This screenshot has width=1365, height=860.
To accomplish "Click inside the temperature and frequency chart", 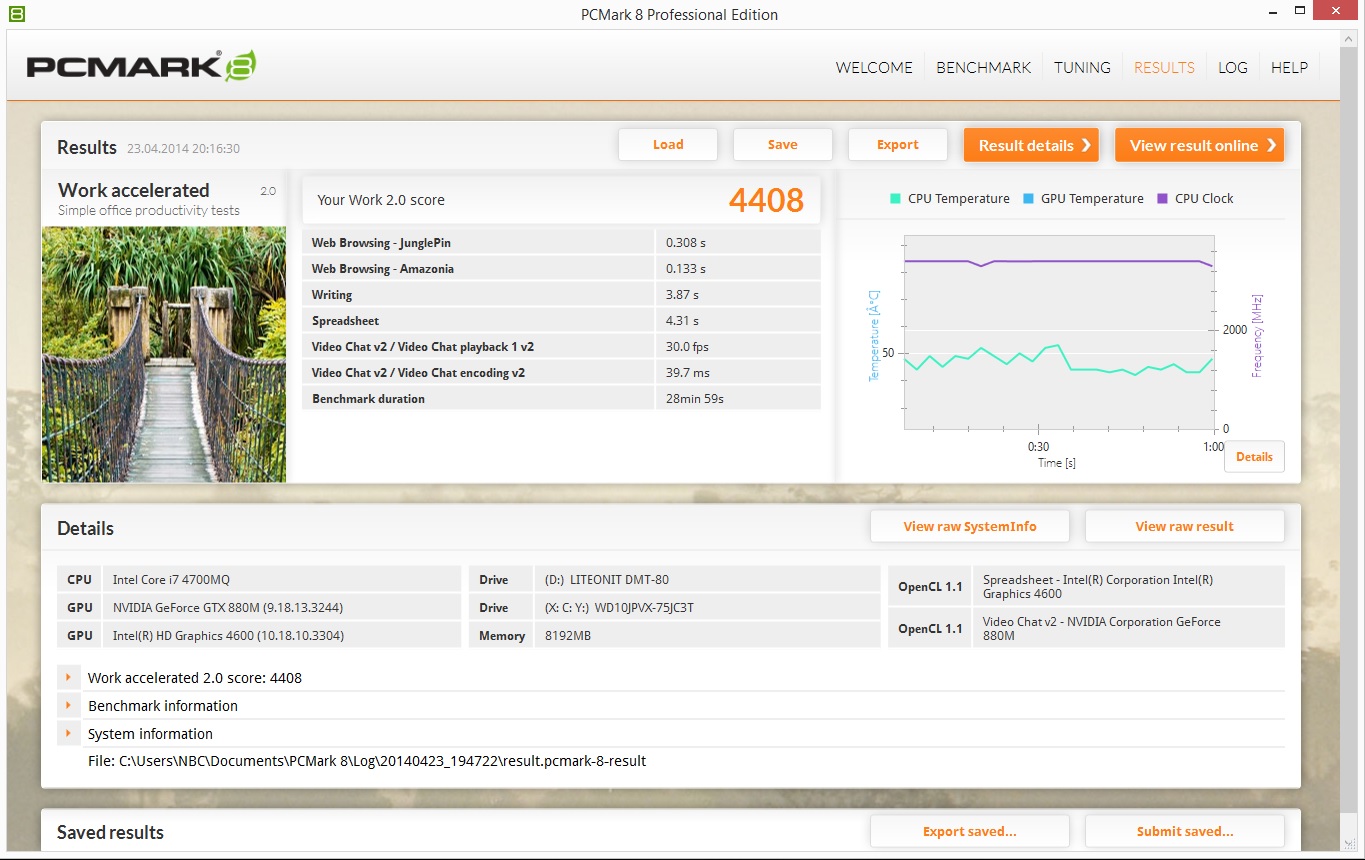I will 1059,333.
